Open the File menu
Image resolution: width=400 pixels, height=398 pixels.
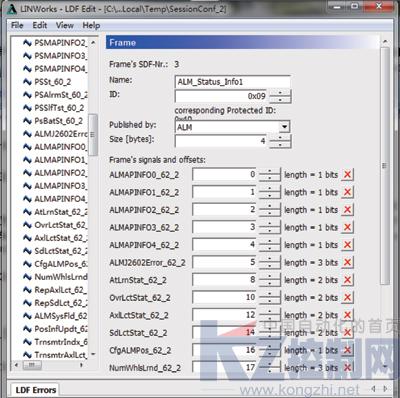[x=17, y=25]
